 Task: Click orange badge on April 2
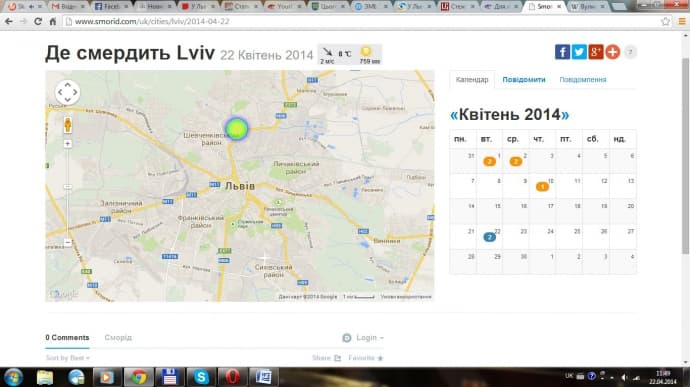point(516,162)
